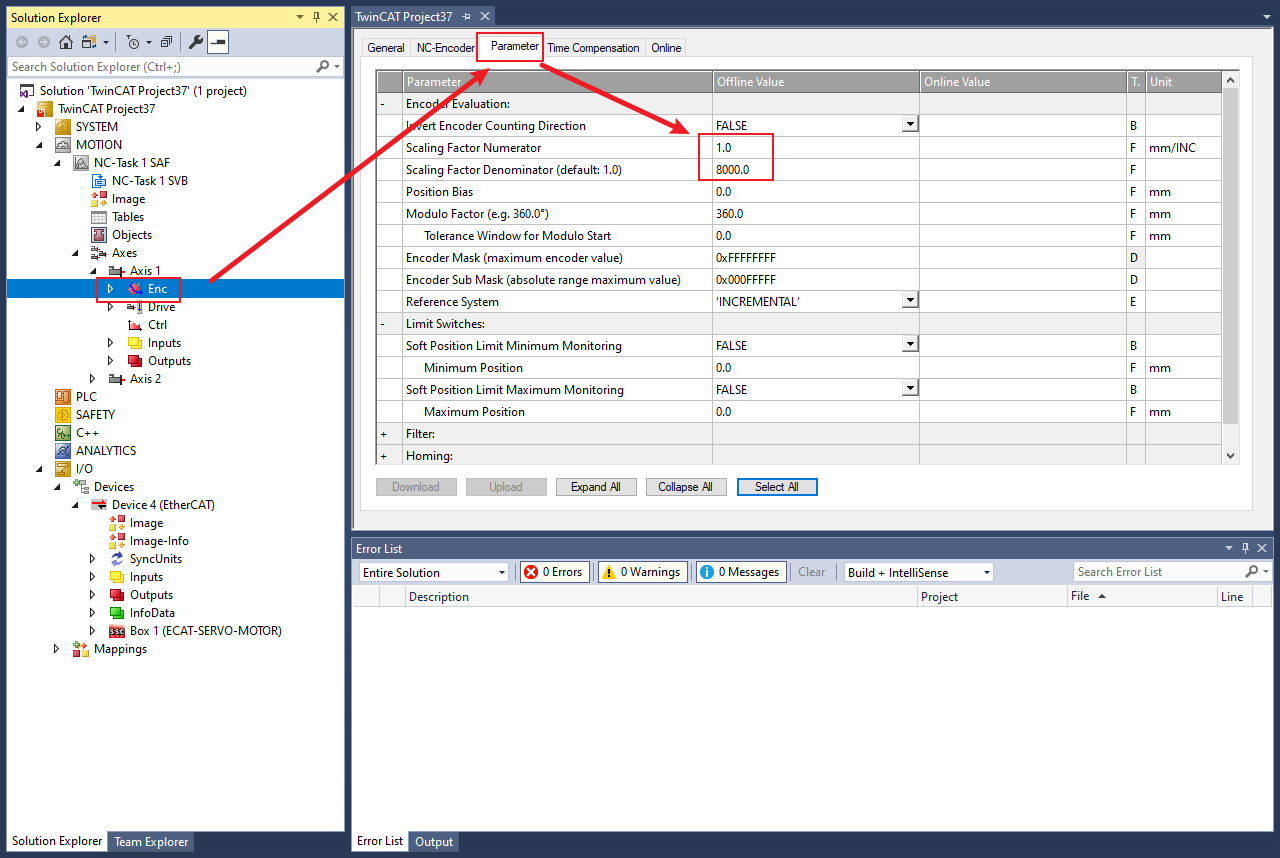Switch to the NC-Encoder tab
Image resolution: width=1280 pixels, height=858 pixels.
coord(445,48)
